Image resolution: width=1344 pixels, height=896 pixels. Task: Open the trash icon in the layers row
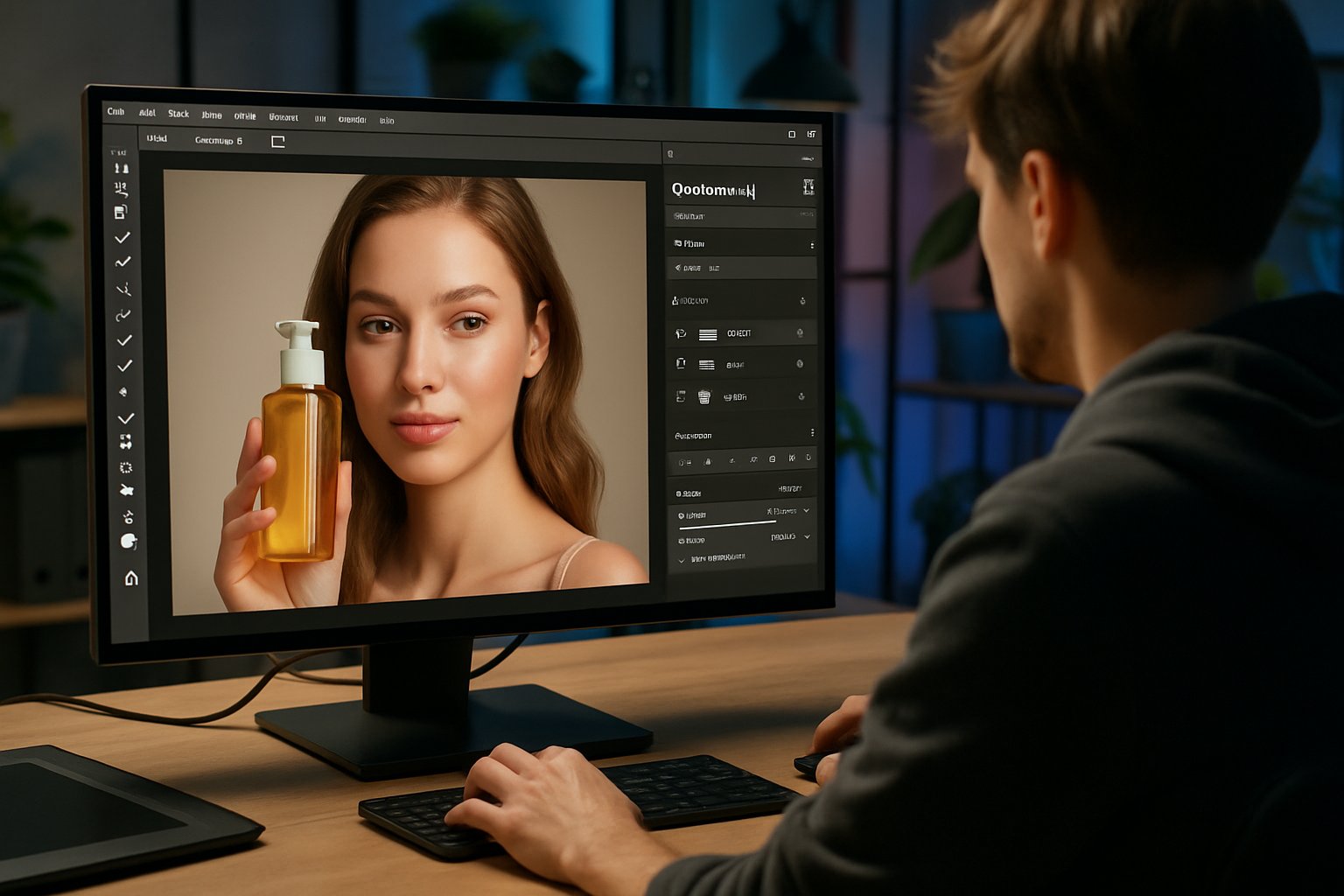click(704, 396)
